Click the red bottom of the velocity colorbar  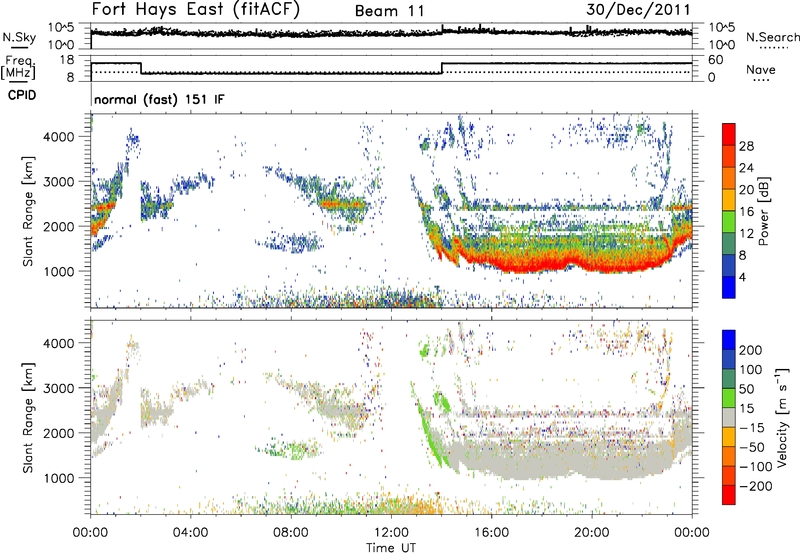729,495
